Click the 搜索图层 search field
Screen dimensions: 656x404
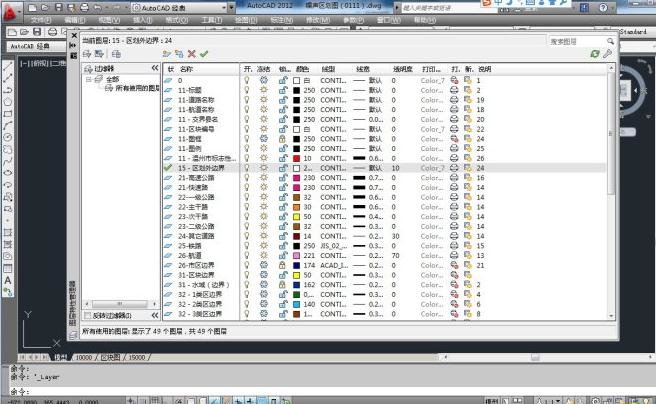(x=577, y=41)
